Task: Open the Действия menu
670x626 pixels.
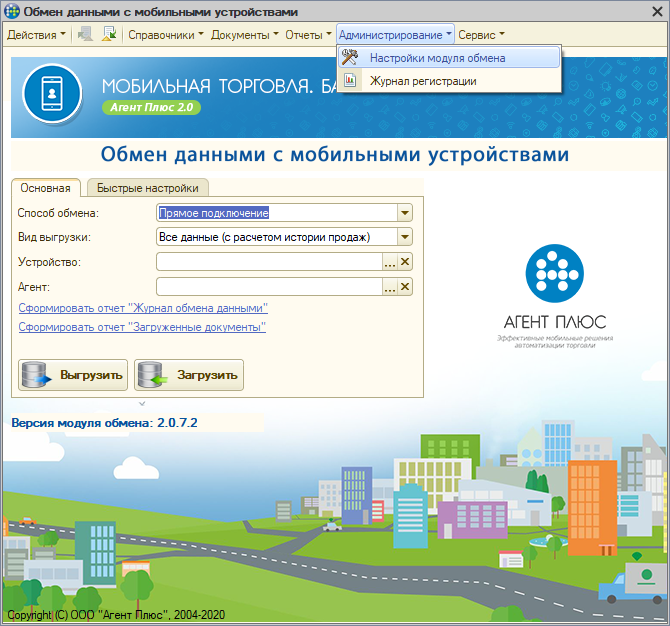Action: pos(36,35)
